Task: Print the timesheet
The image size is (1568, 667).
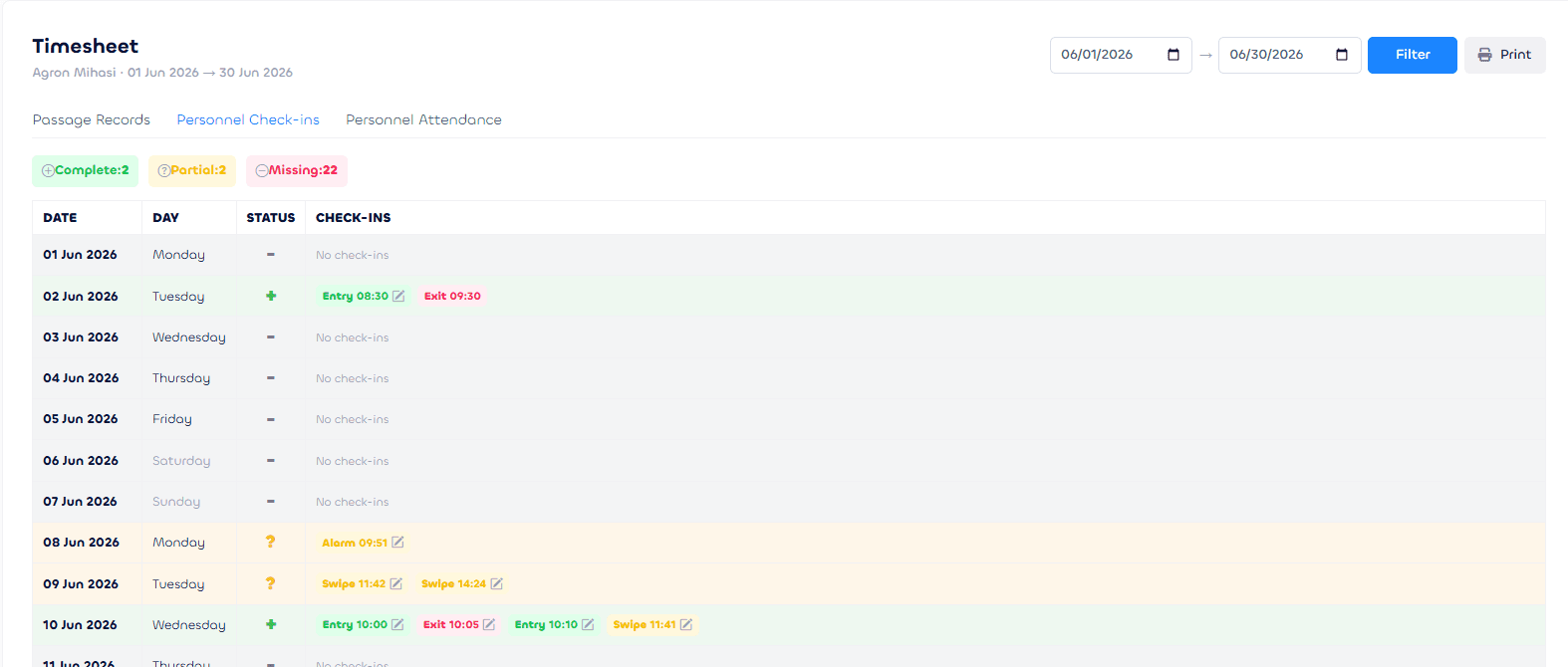Action: tap(1505, 55)
